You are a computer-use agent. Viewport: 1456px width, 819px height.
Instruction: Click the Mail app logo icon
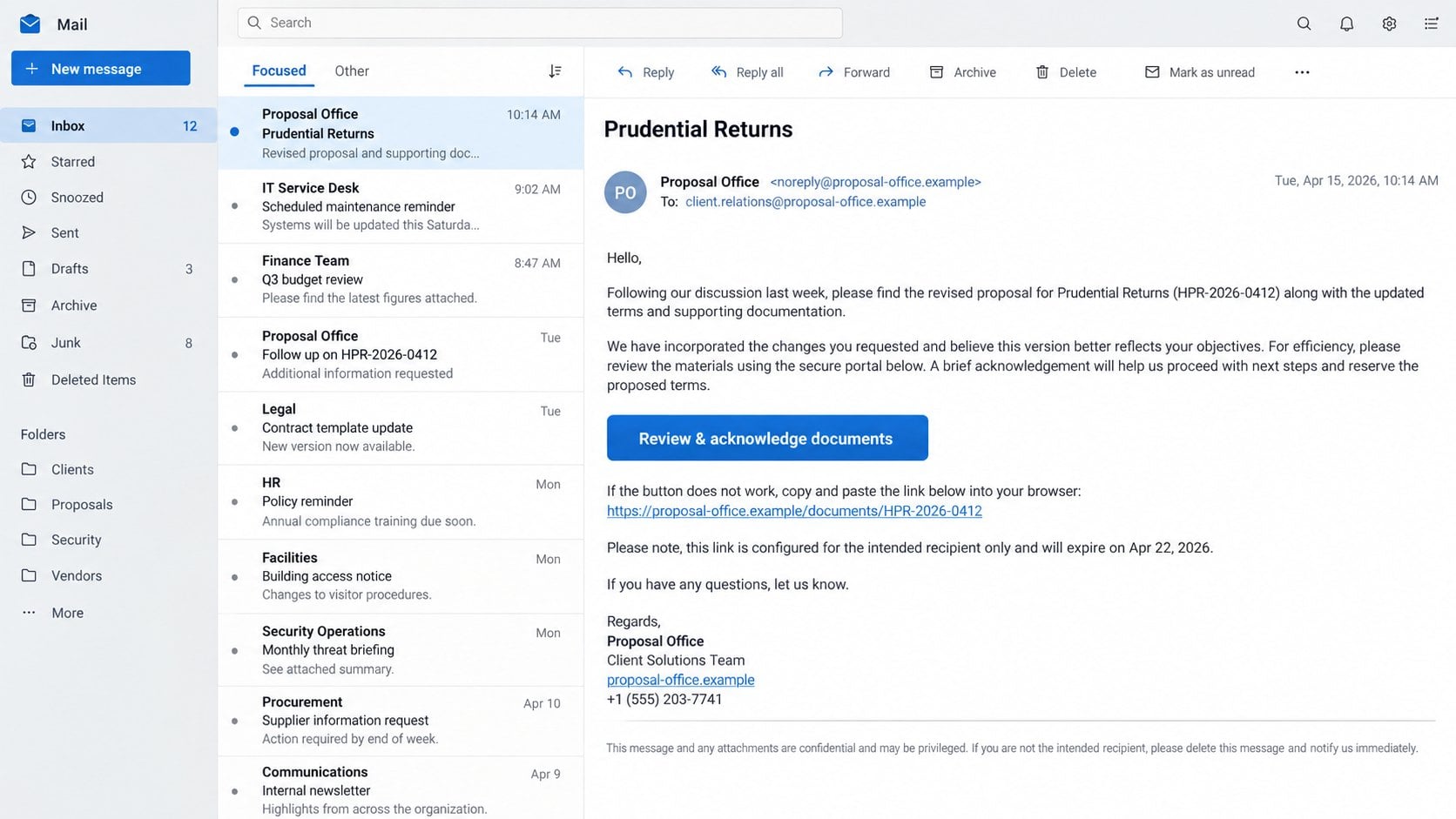pyautogui.click(x=30, y=23)
